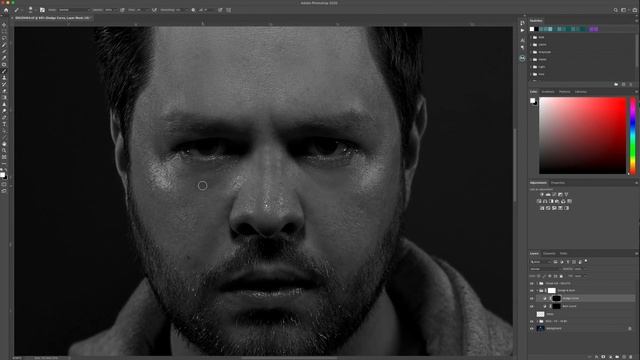Open layer filter Kind dropdown
The width and height of the screenshot is (640, 360).
click(540, 262)
